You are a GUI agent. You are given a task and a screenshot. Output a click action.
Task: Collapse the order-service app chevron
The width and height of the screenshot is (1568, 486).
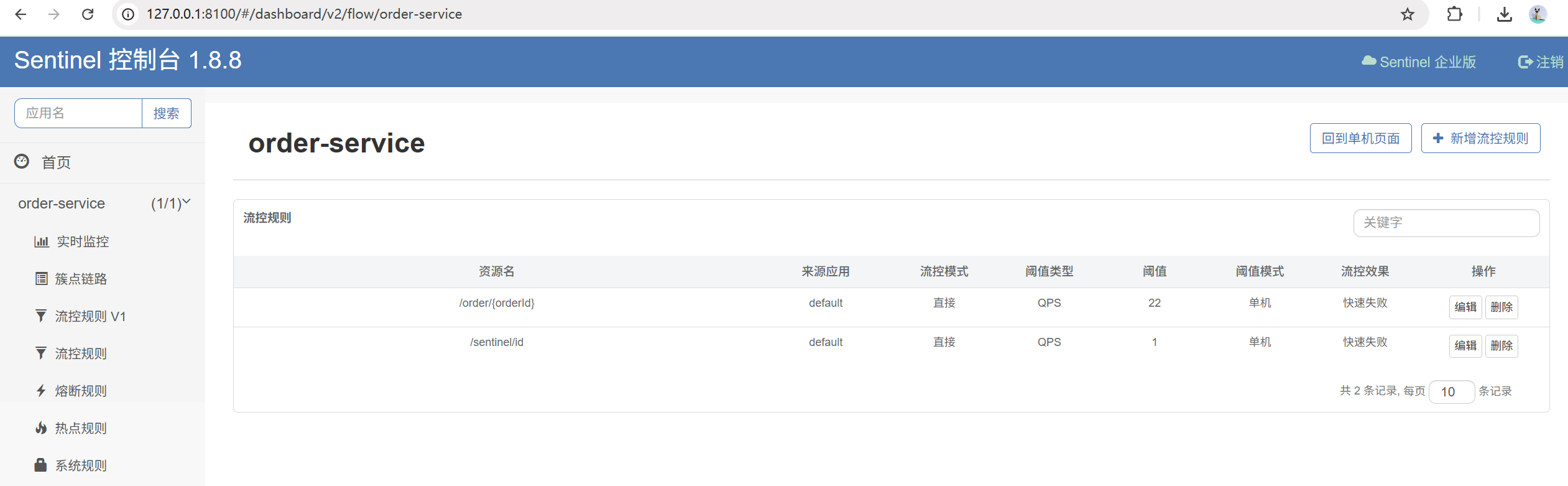coord(187,202)
